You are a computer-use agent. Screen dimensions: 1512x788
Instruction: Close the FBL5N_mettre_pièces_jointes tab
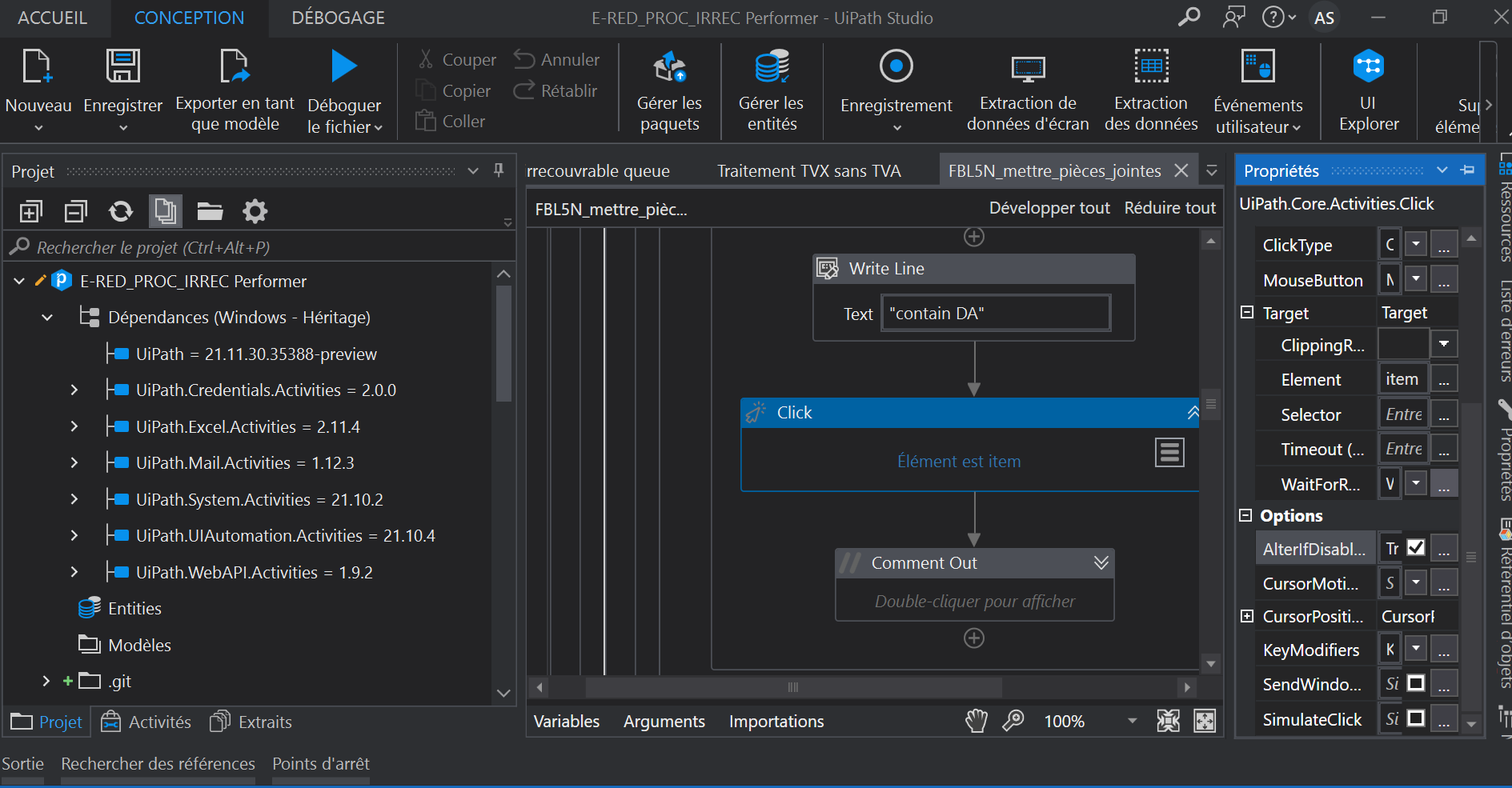tap(1181, 170)
